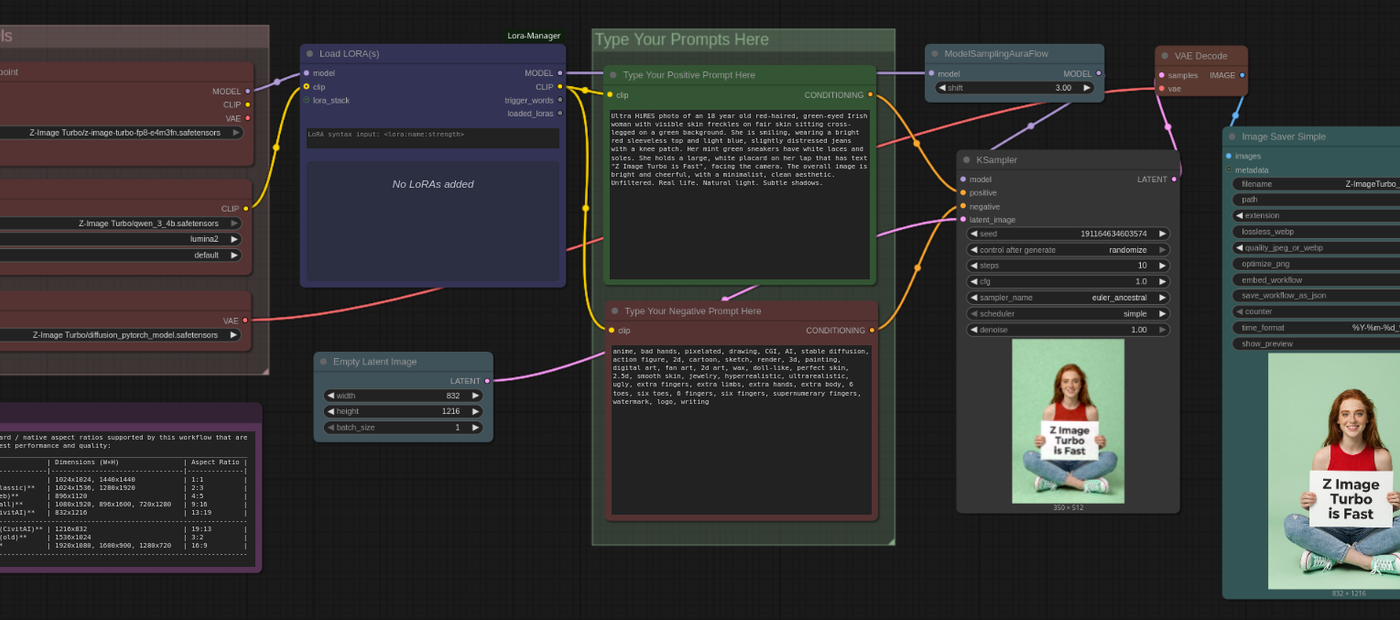The image size is (1400, 620).
Task: Click inside the negative prompt text area
Action: point(743,430)
